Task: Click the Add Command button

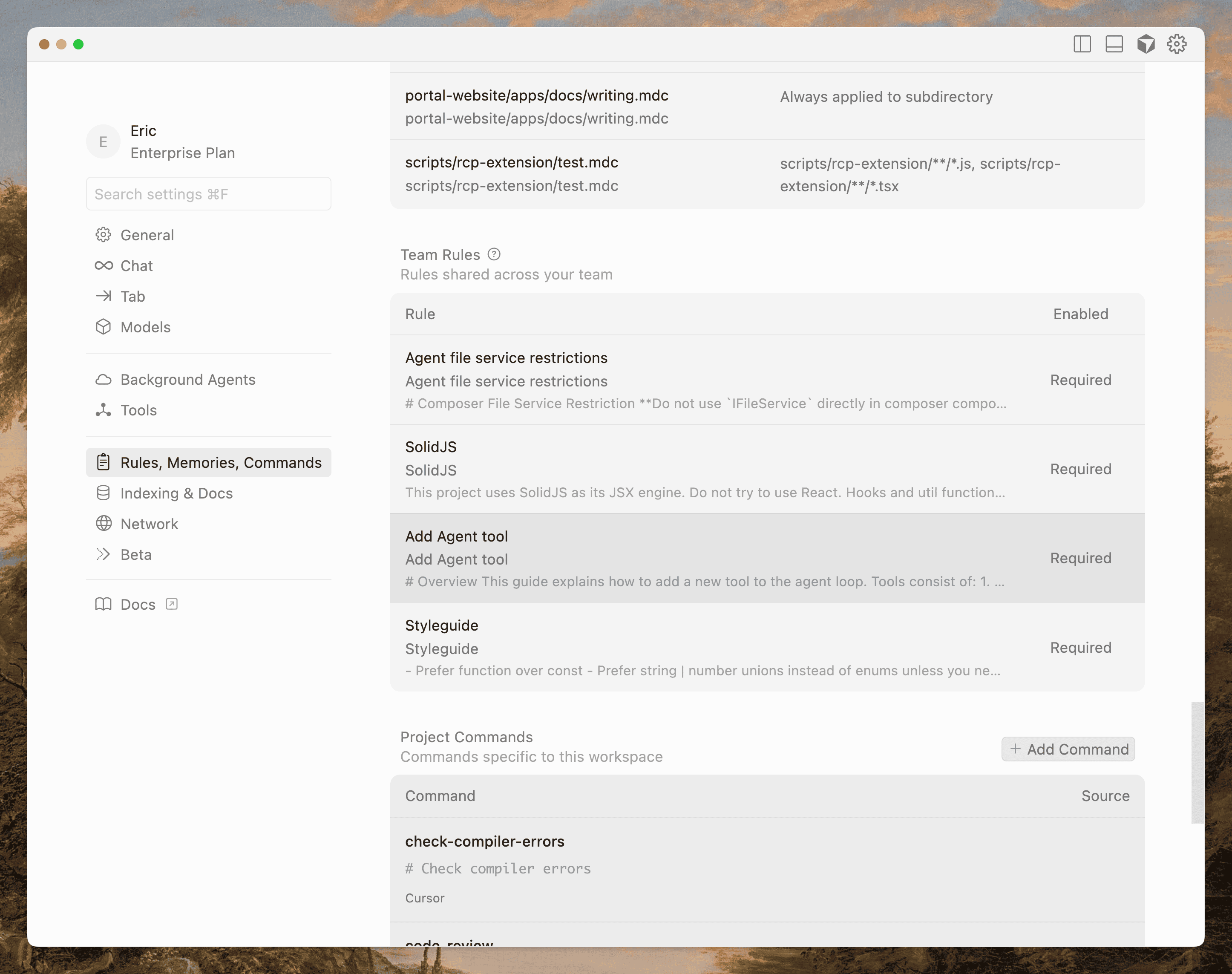Action: pos(1068,749)
